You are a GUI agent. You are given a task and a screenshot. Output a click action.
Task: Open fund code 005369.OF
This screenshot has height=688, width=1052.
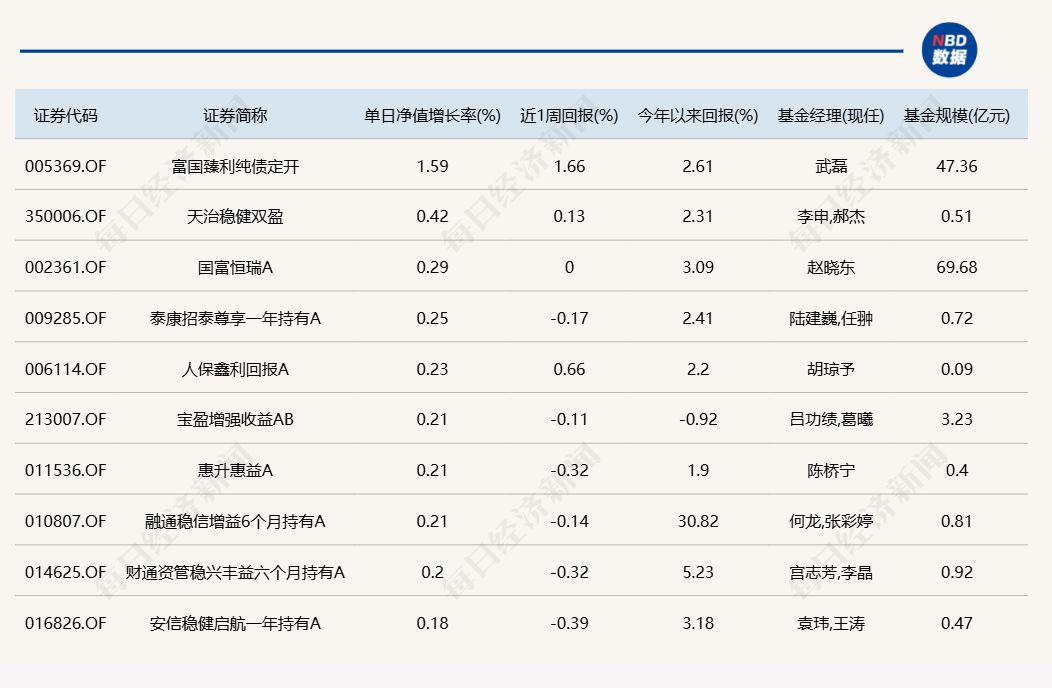pyautogui.click(x=65, y=166)
